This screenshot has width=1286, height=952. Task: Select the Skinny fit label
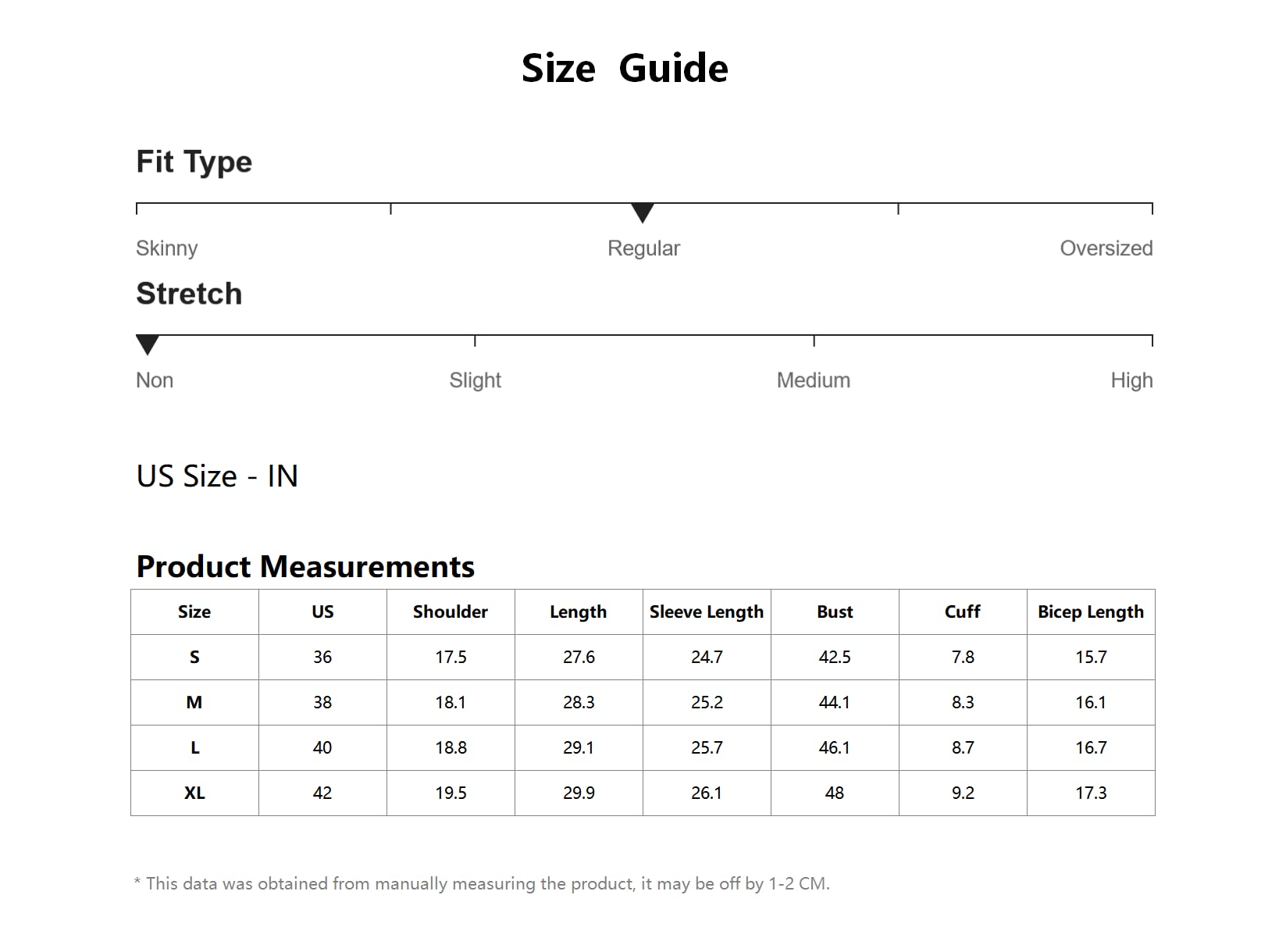(166, 248)
